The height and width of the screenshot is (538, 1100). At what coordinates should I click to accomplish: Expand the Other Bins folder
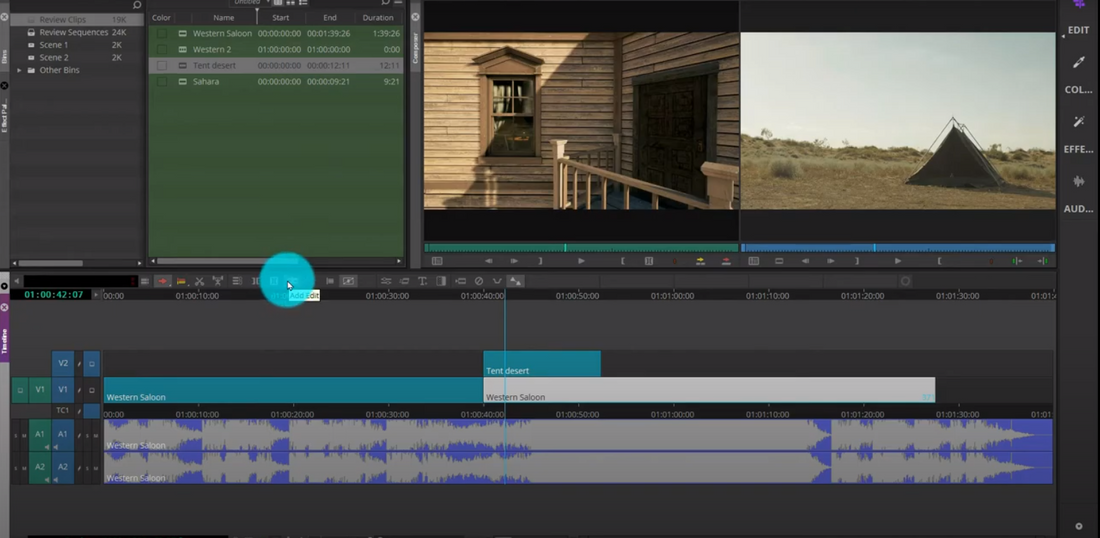[20, 70]
